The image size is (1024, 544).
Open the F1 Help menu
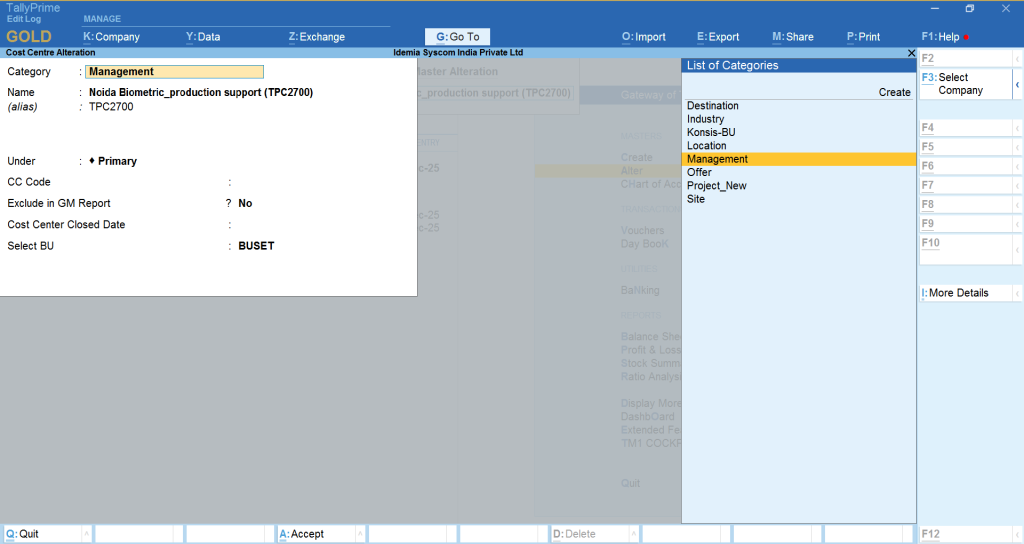[940, 37]
